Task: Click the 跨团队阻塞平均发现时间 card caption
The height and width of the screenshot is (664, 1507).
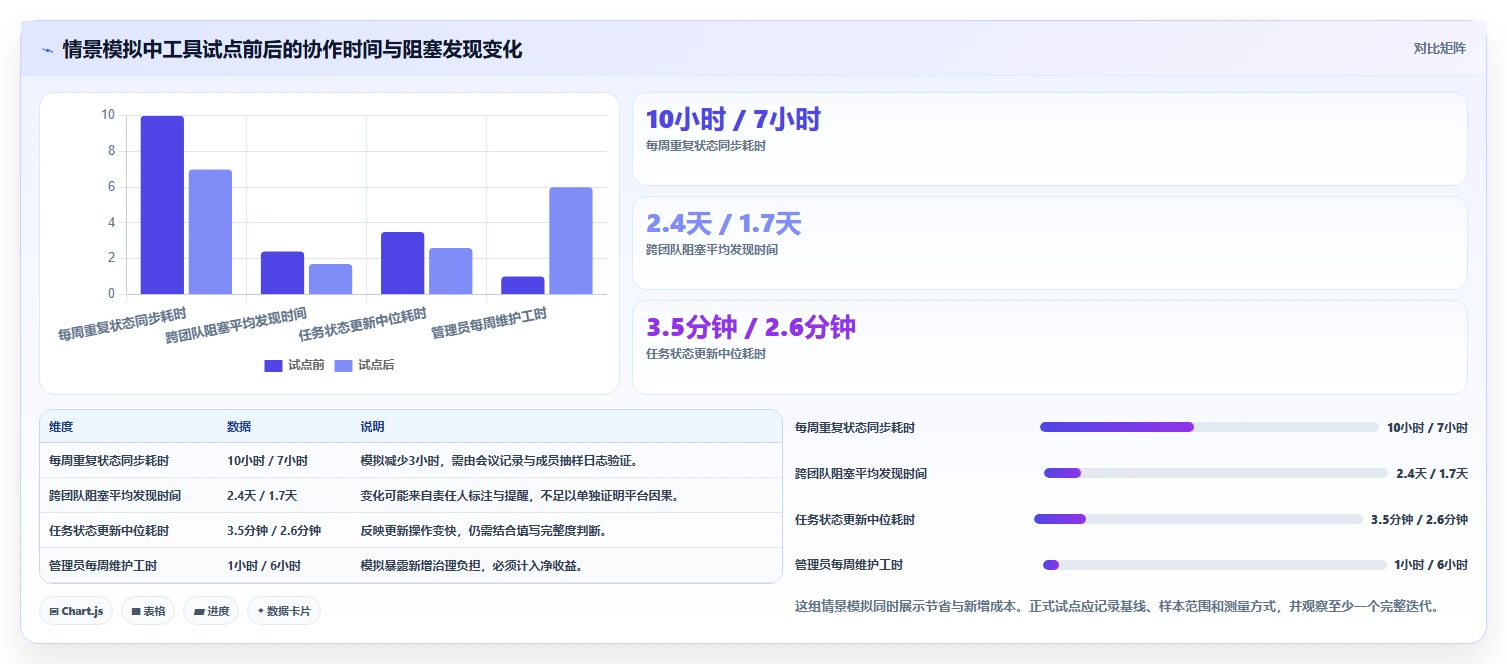Action: 712,250
